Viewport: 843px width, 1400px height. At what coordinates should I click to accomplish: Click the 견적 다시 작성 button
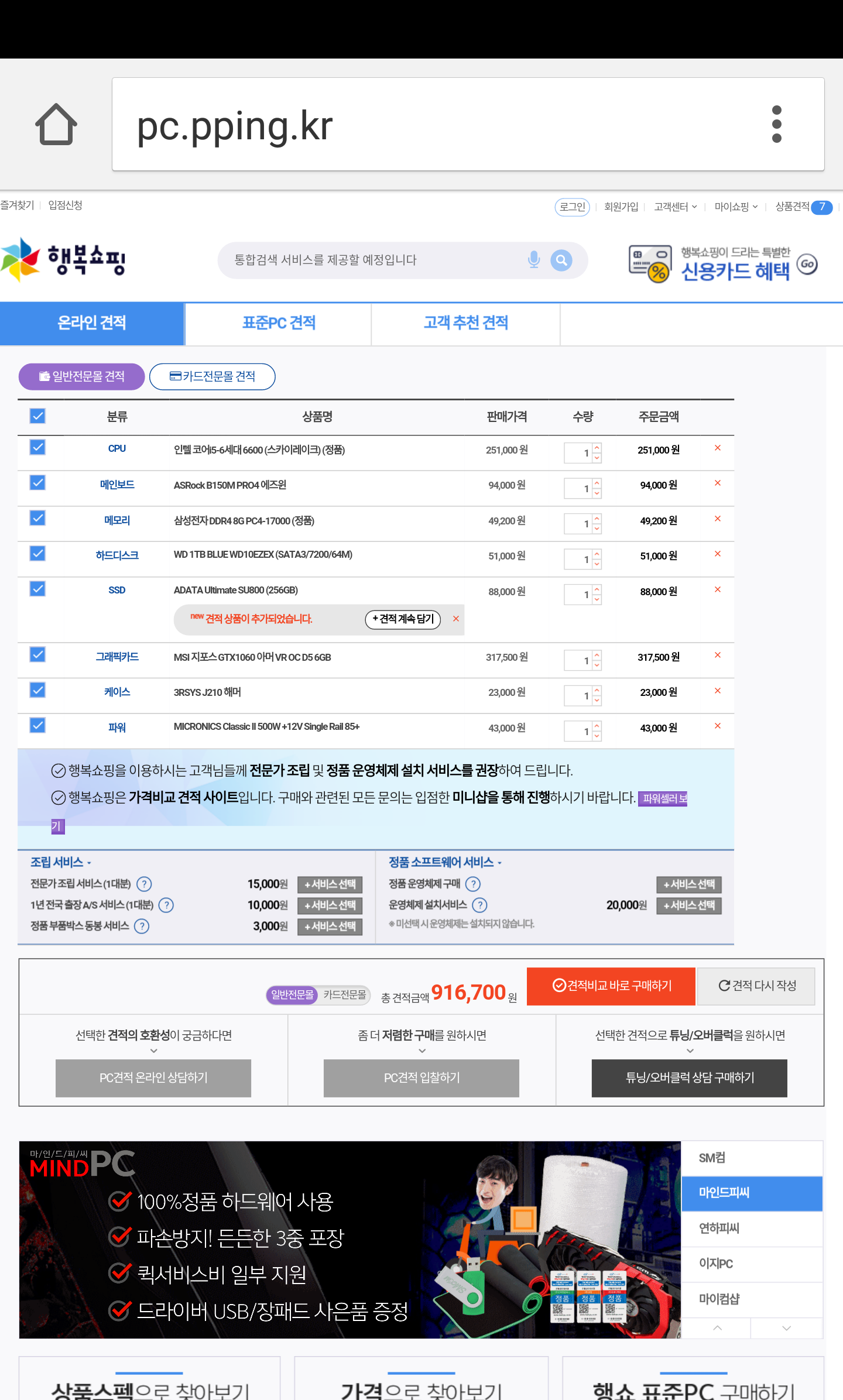[x=756, y=986]
